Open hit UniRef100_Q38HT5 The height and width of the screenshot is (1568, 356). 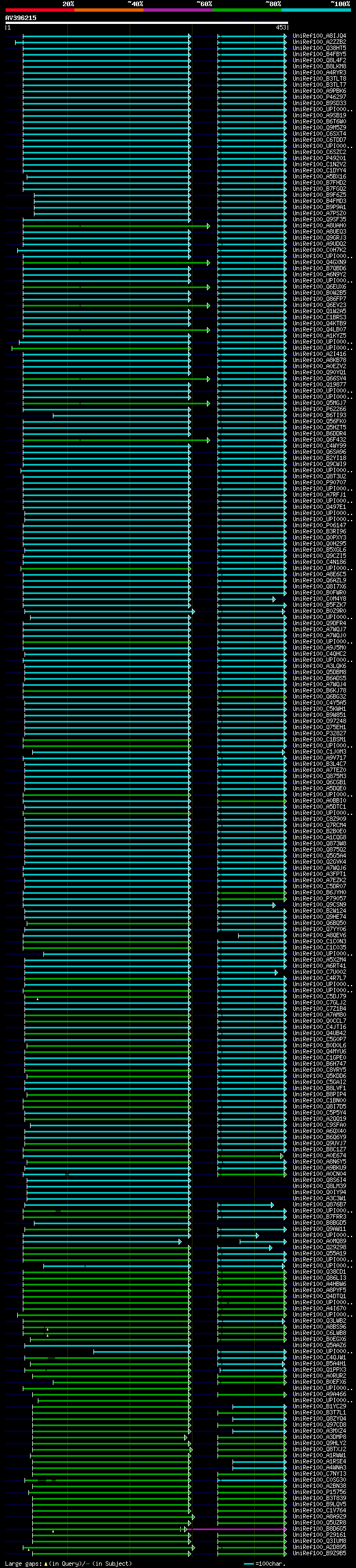pos(319,48)
